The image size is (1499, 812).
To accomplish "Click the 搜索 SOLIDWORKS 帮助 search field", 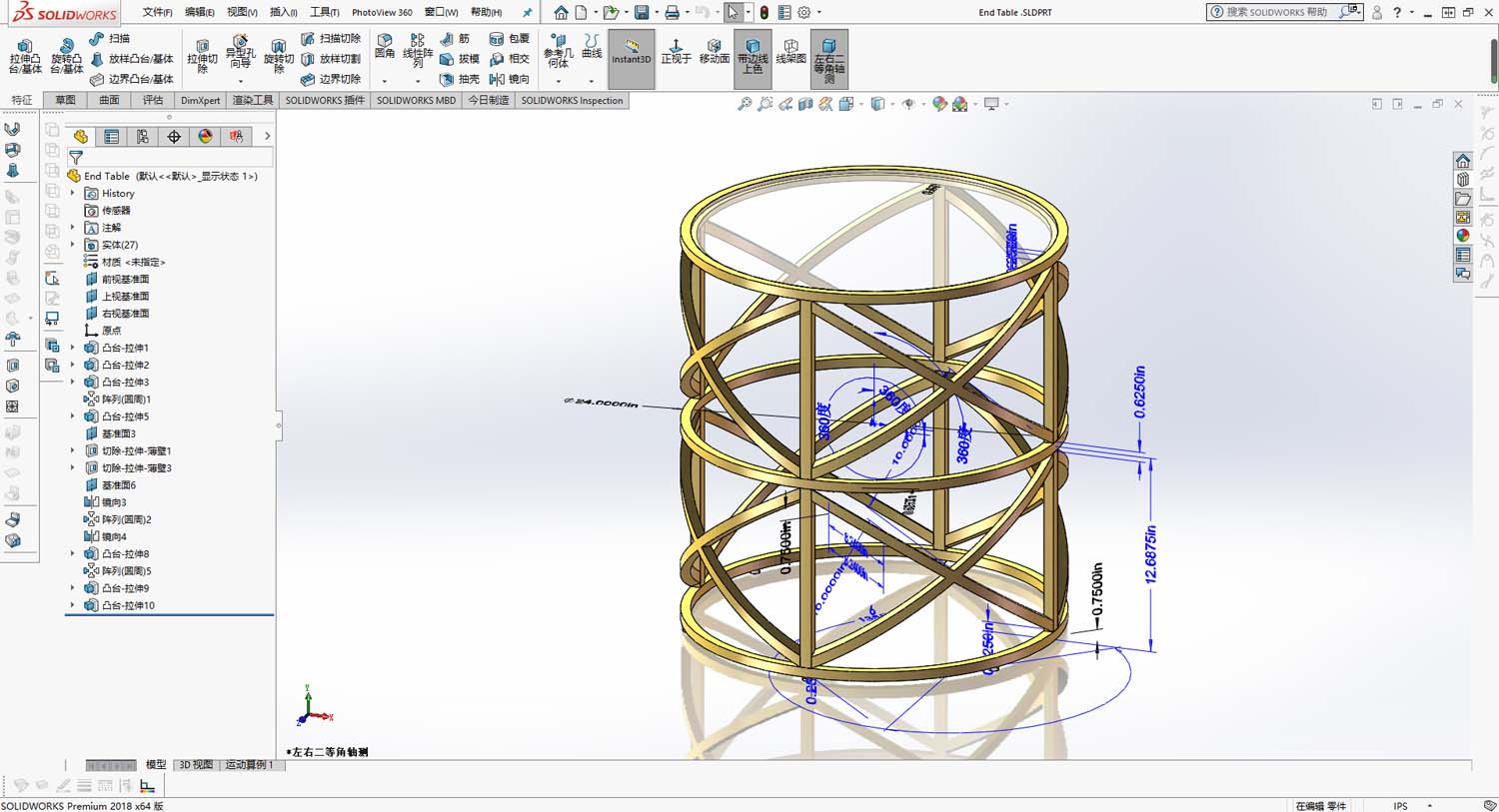I will [1276, 12].
